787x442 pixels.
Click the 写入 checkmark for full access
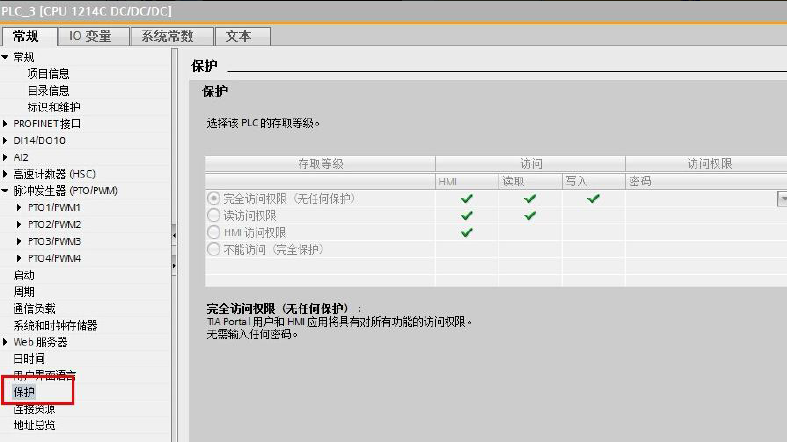(x=593, y=199)
